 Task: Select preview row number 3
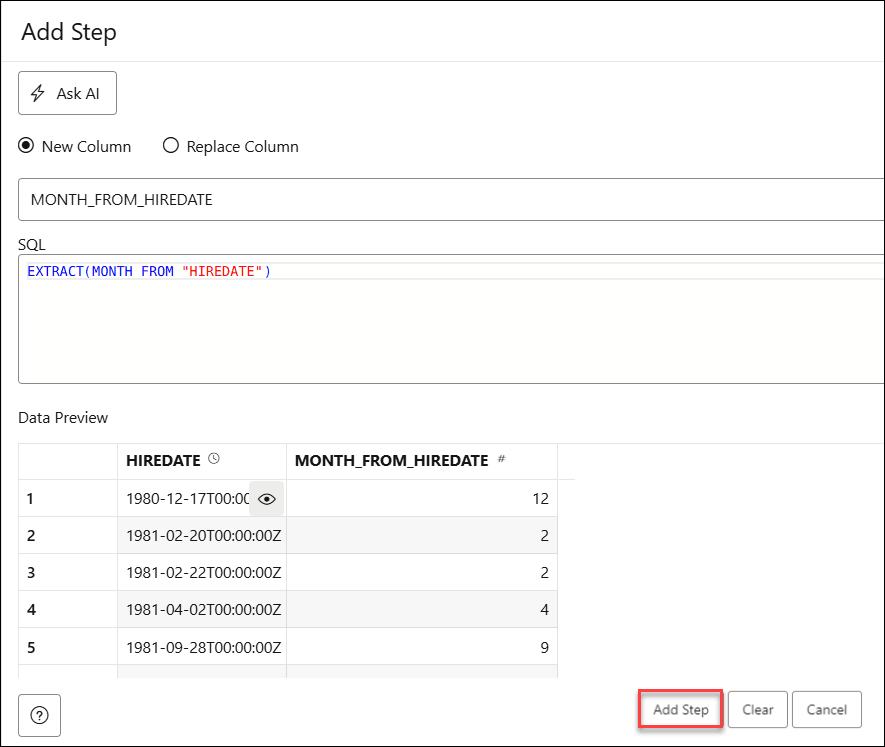pyautogui.click(x=31, y=572)
